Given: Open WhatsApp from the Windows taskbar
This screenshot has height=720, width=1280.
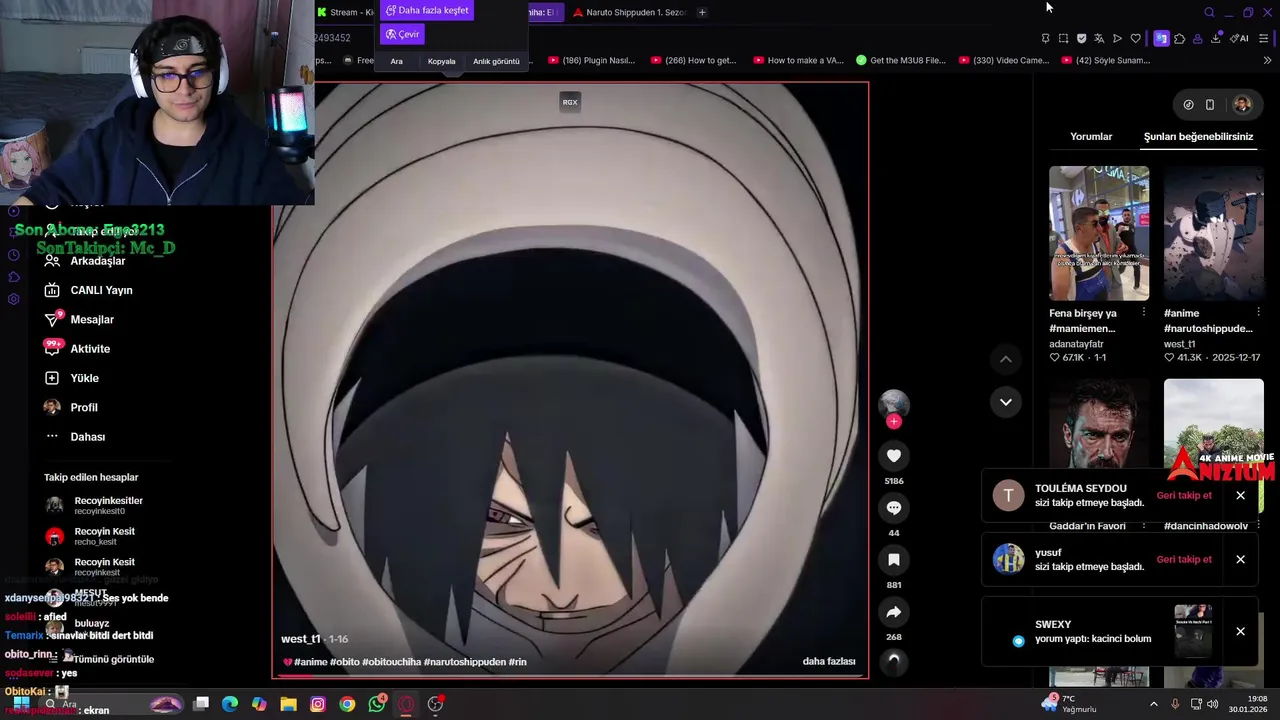Looking at the screenshot, I should [376, 704].
